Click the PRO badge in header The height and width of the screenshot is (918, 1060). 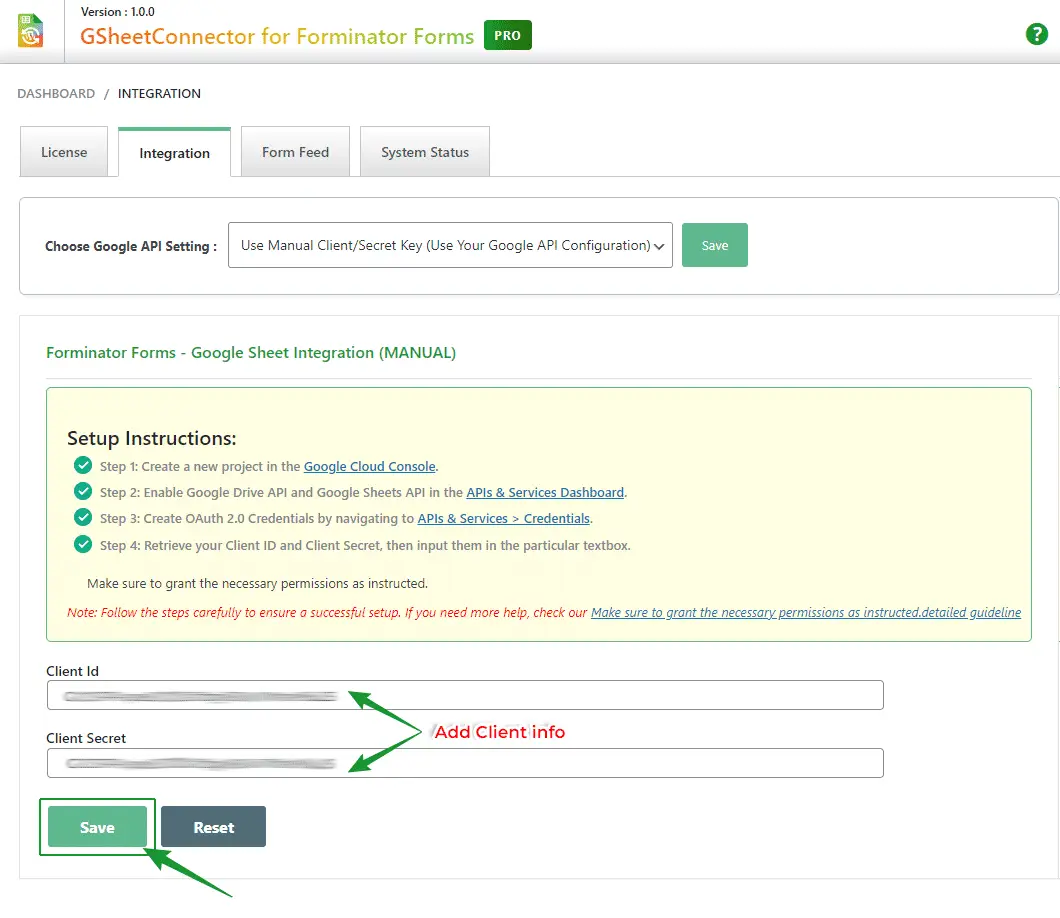pos(508,36)
